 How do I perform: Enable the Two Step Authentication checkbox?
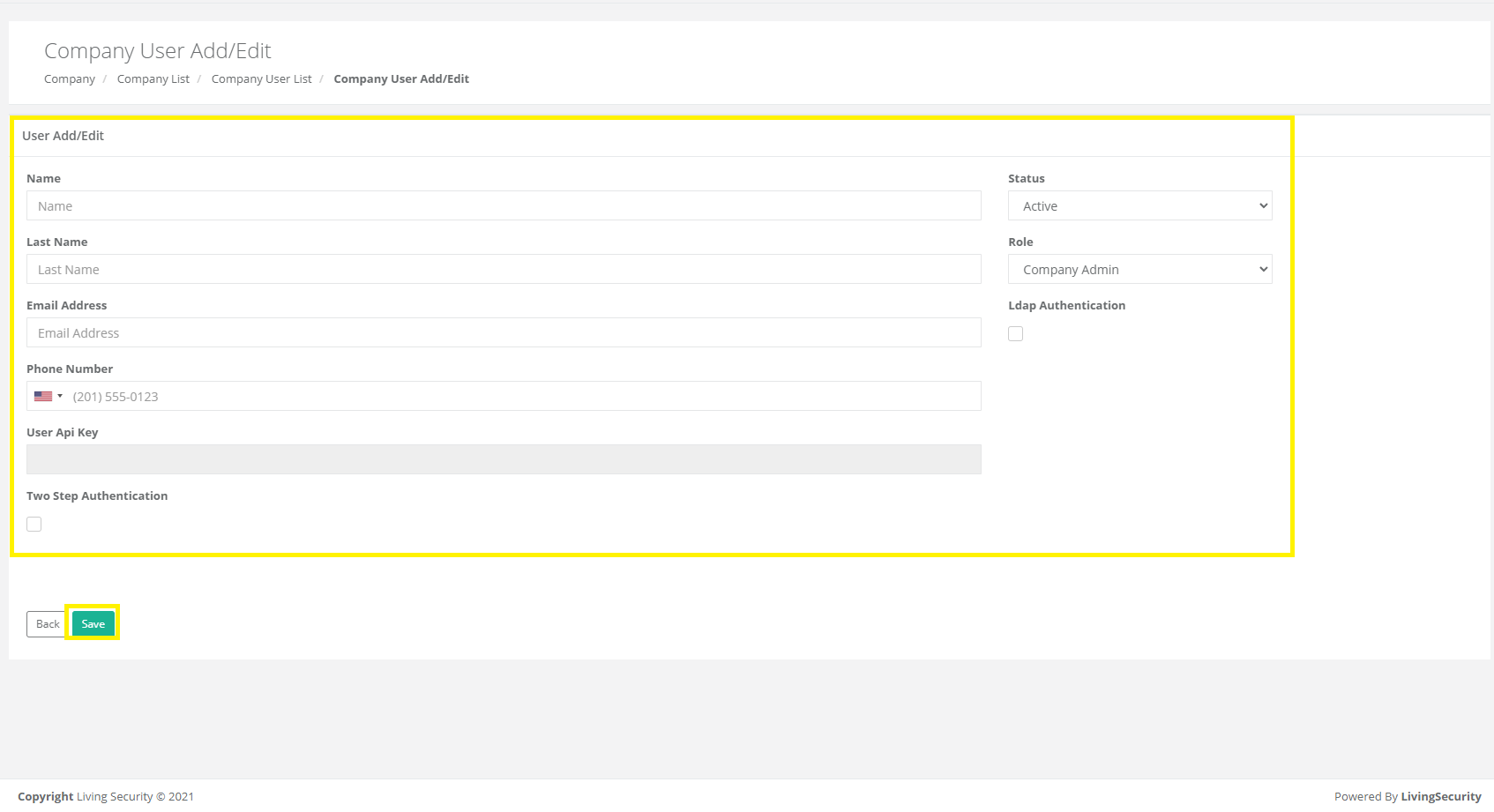[x=34, y=524]
